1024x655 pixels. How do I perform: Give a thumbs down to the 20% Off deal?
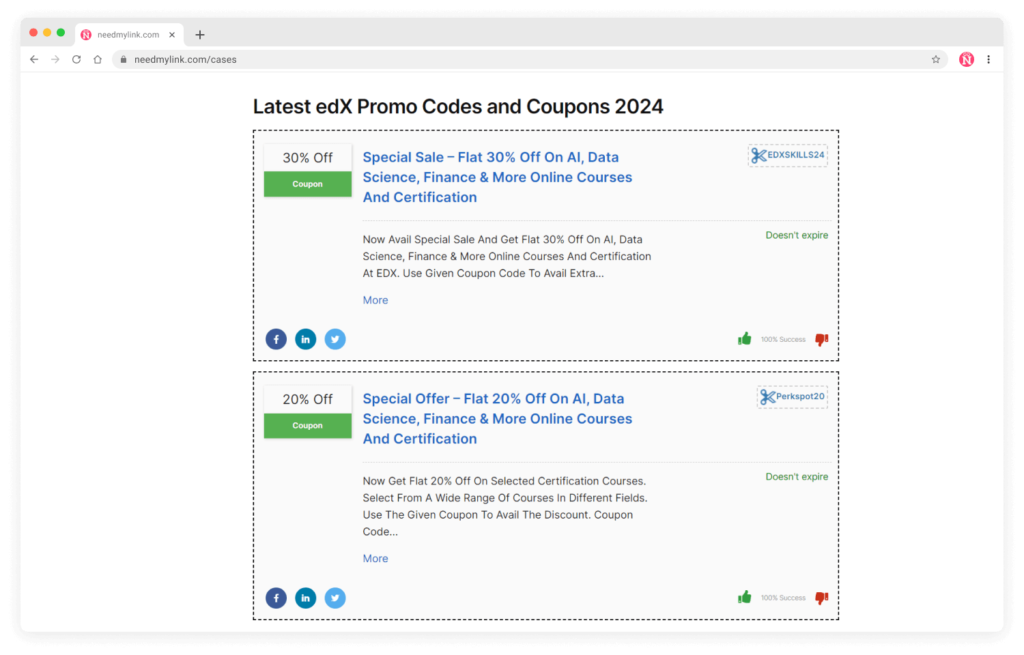pos(821,597)
